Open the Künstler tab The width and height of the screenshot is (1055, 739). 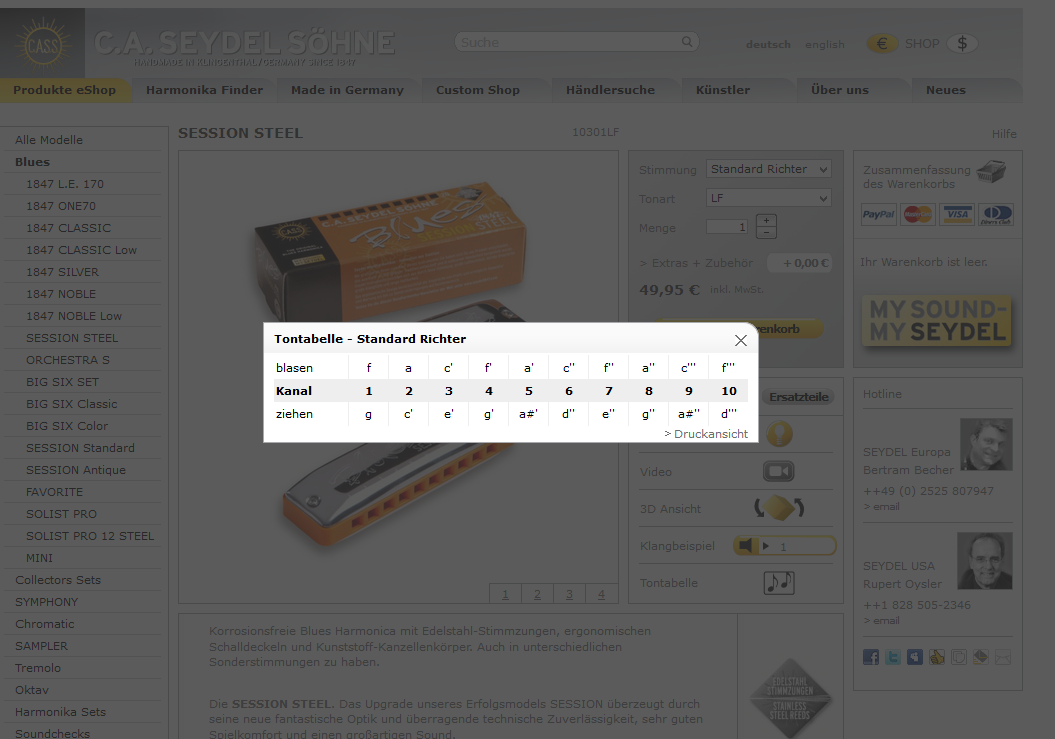pos(723,90)
